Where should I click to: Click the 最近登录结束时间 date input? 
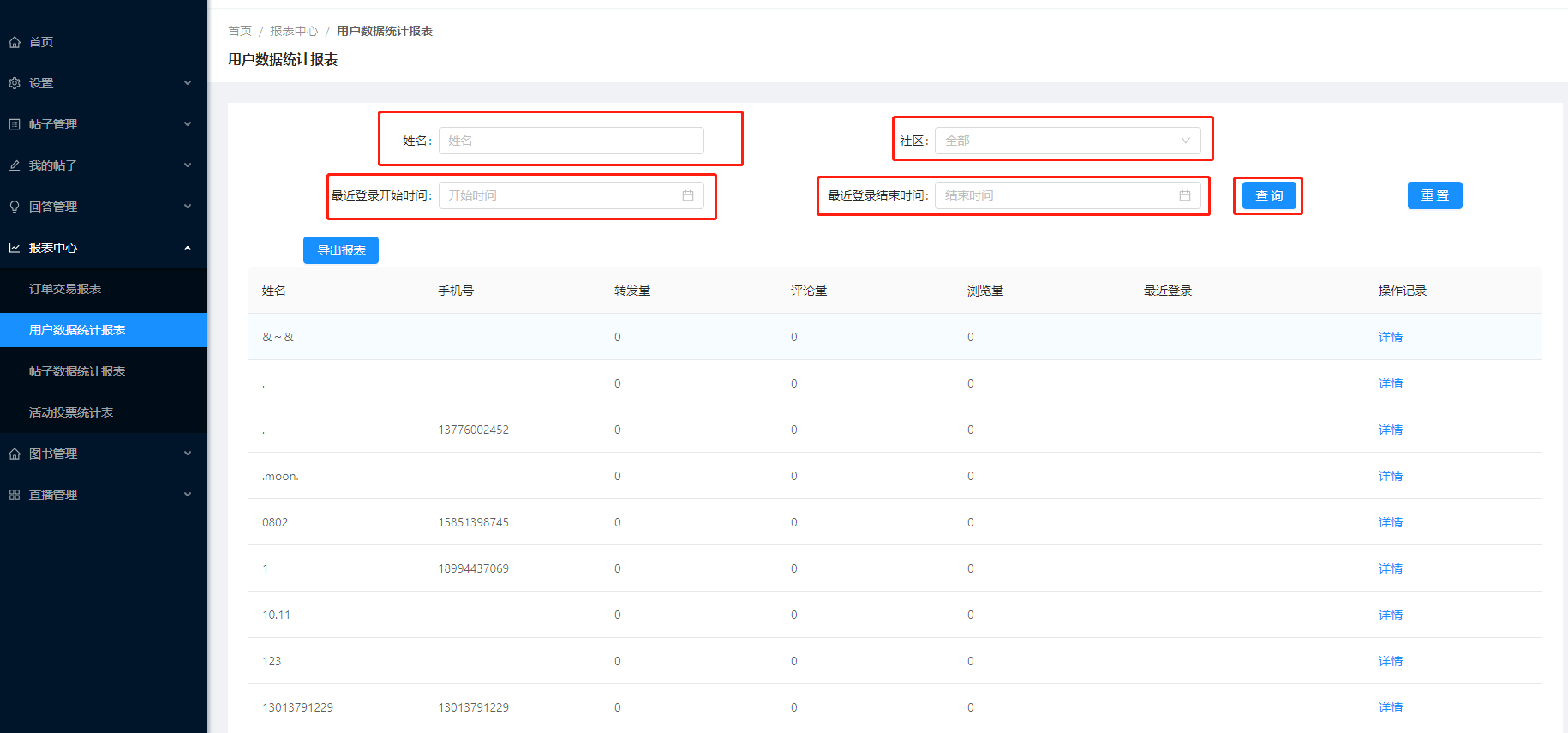1068,195
